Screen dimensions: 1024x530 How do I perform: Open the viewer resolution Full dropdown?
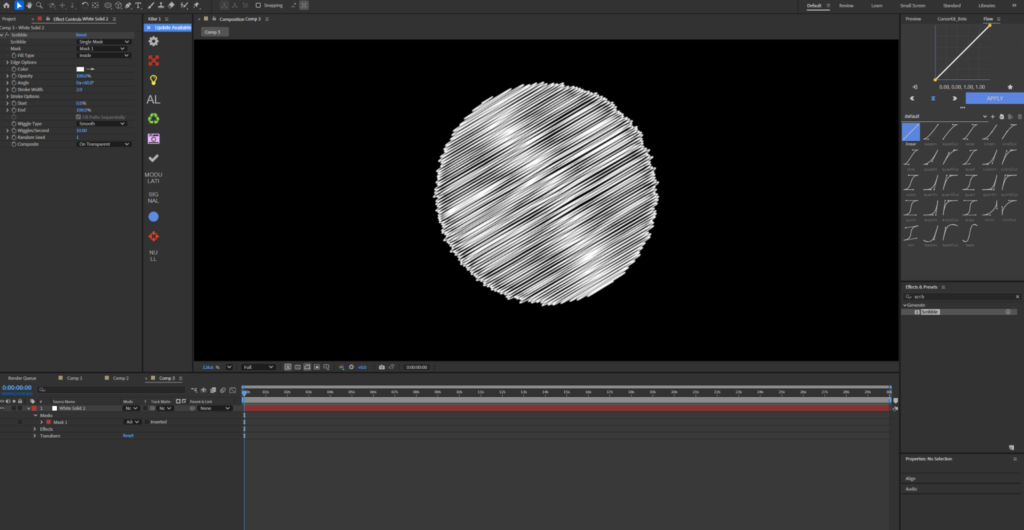(258, 367)
